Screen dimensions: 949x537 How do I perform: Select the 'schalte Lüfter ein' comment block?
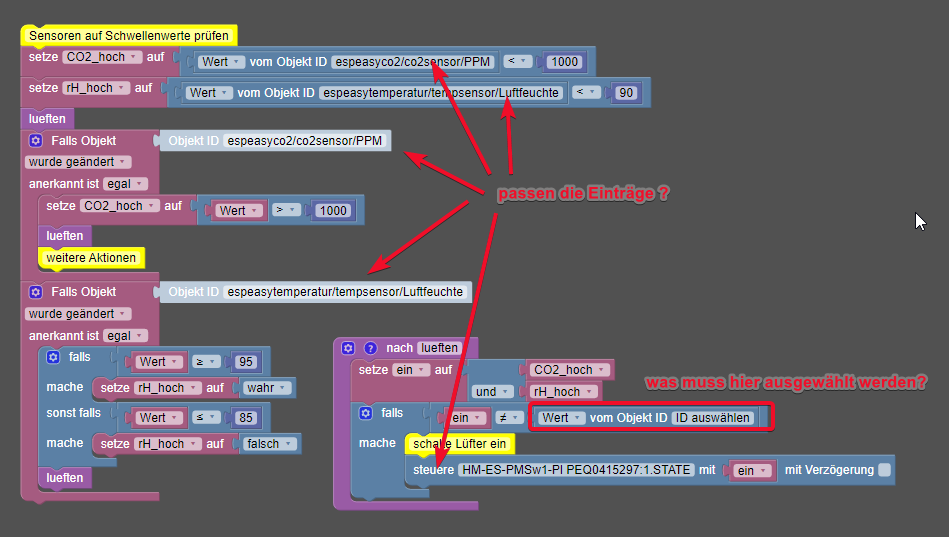[x=459, y=444]
